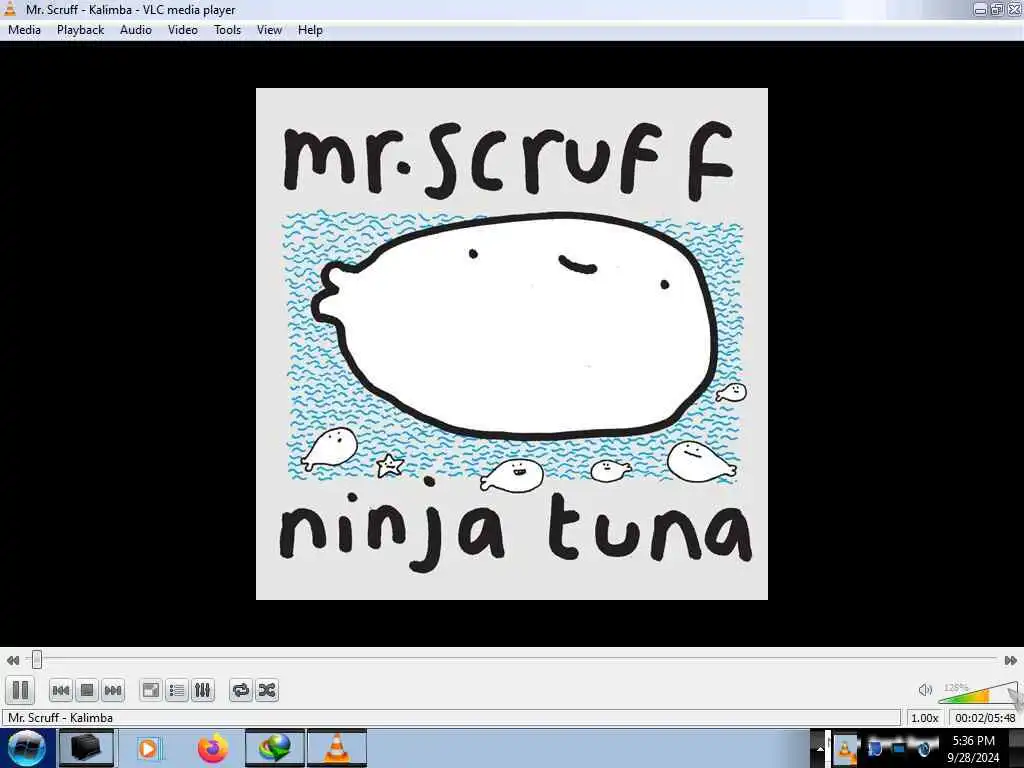Click the Ninja Tuna album art
This screenshot has height=768, width=1024.
(511, 344)
